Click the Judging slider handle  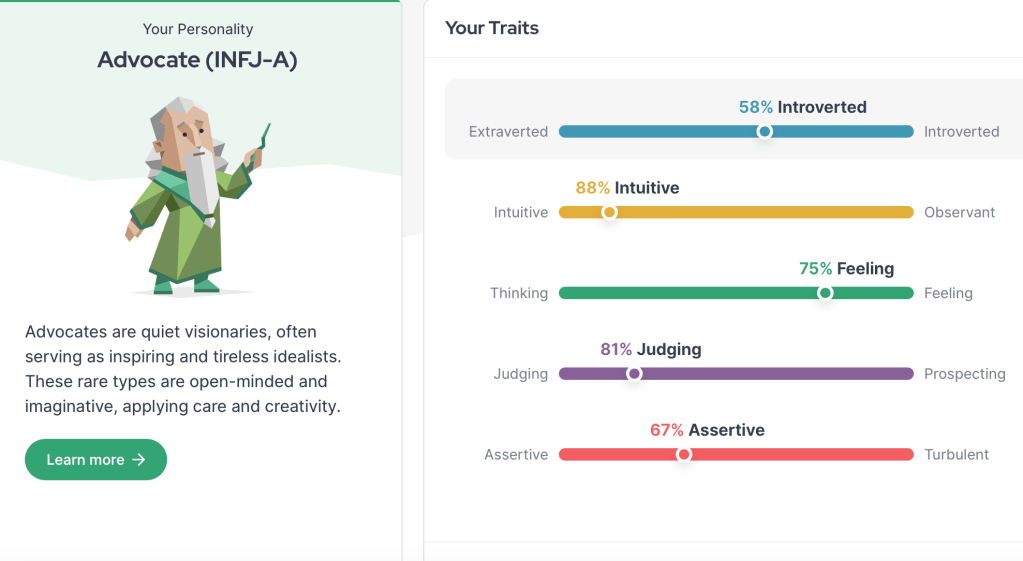click(x=634, y=374)
